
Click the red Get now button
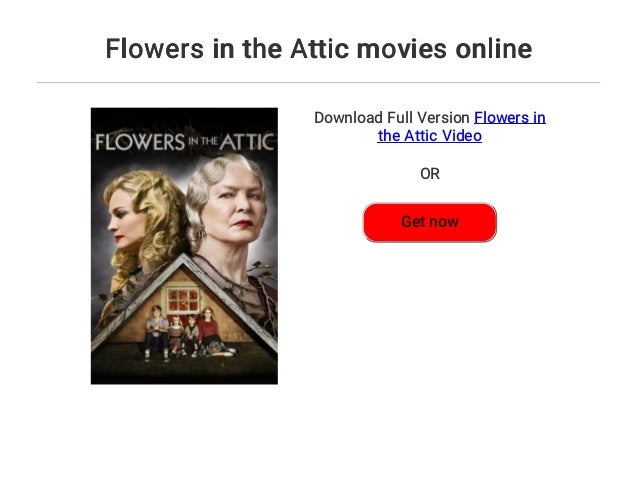[430, 222]
